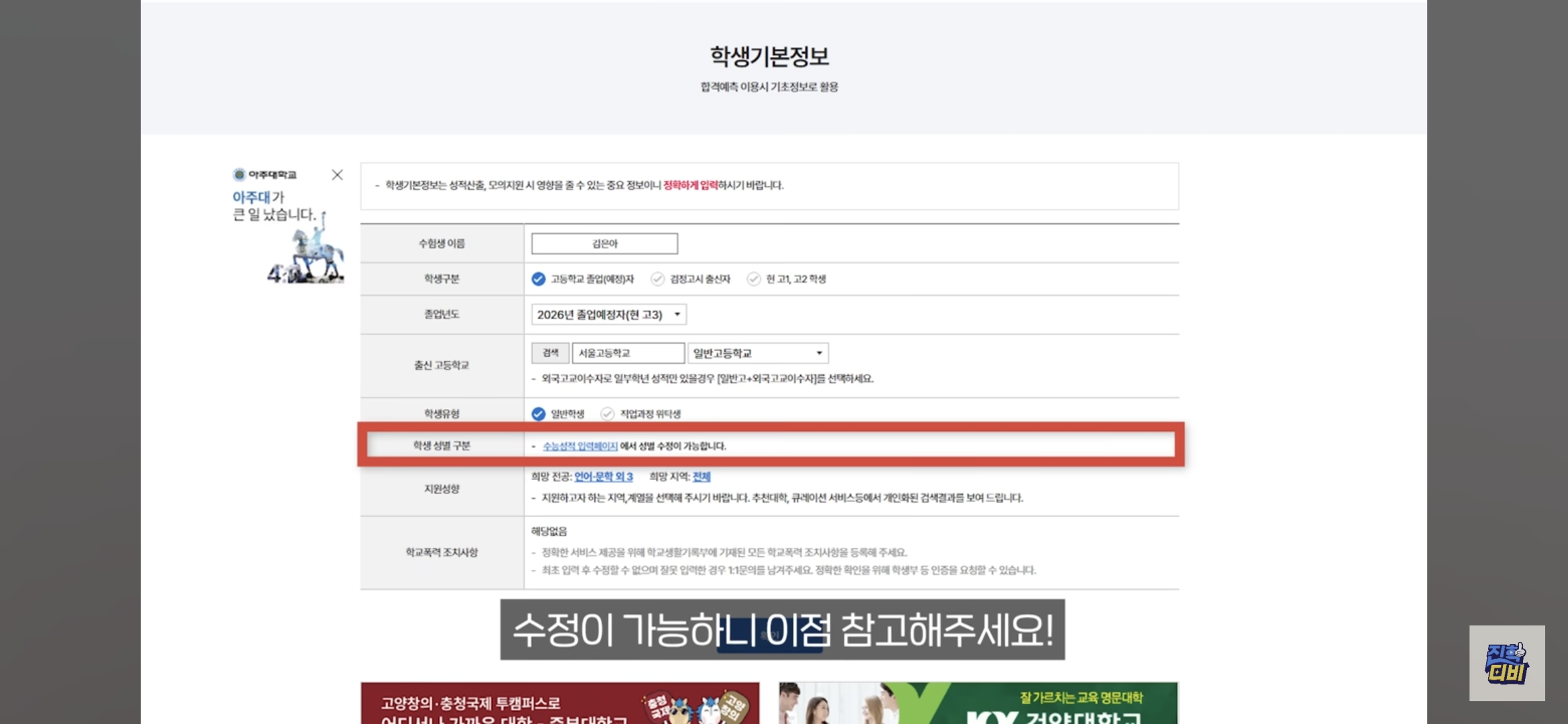Select 검정고시 출신자 radio option
The width and height of the screenshot is (1568, 724).
(x=657, y=279)
